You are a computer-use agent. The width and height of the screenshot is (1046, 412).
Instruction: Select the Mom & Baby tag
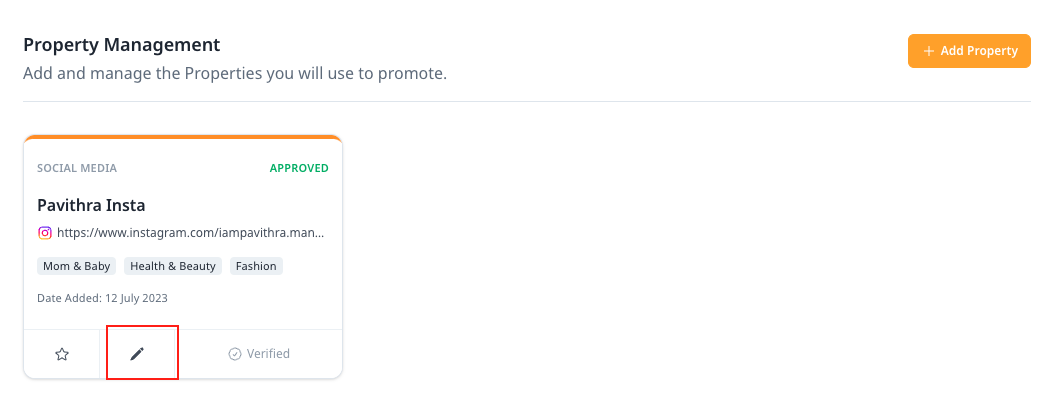(77, 266)
